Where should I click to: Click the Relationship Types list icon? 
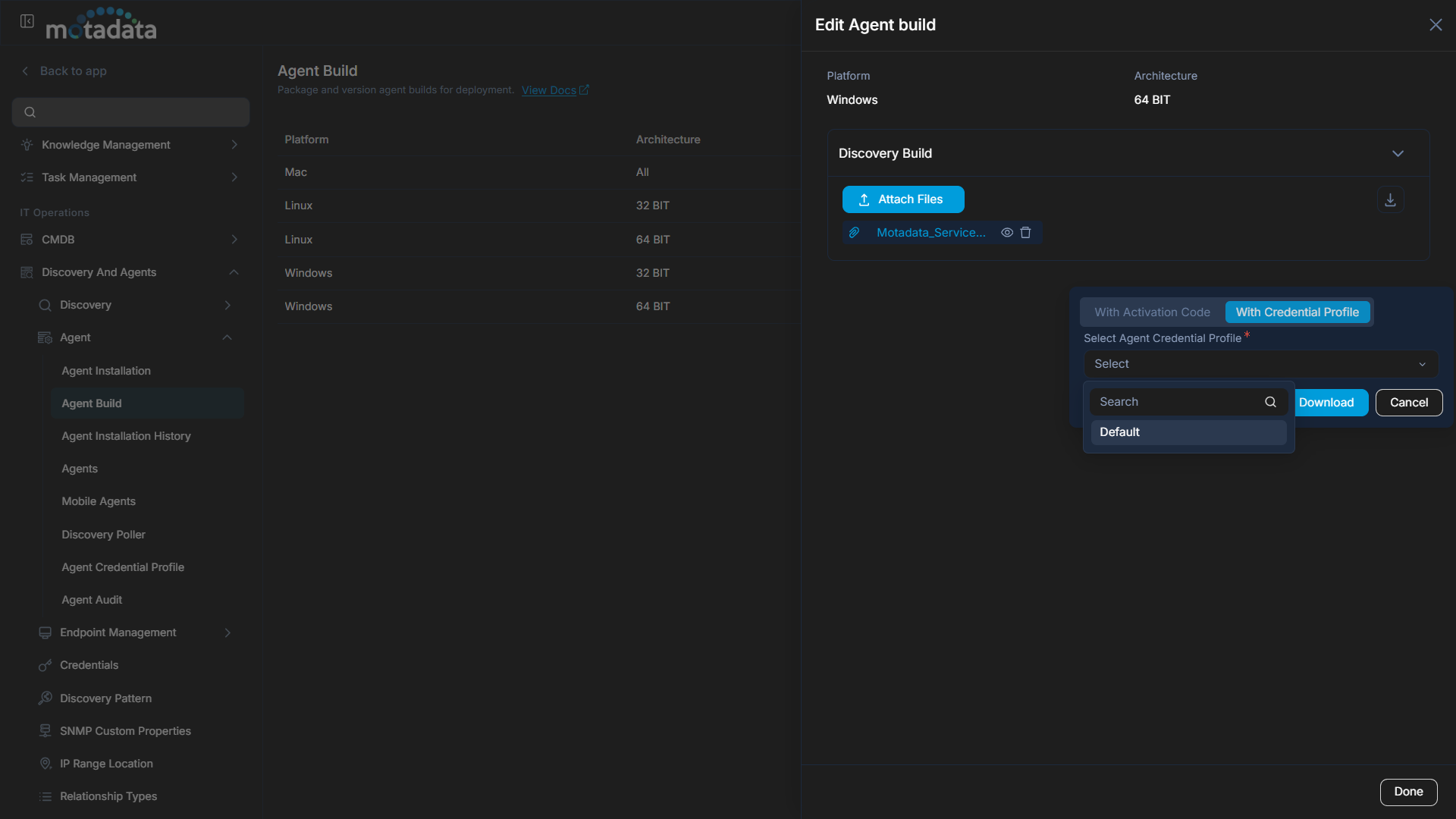click(45, 796)
